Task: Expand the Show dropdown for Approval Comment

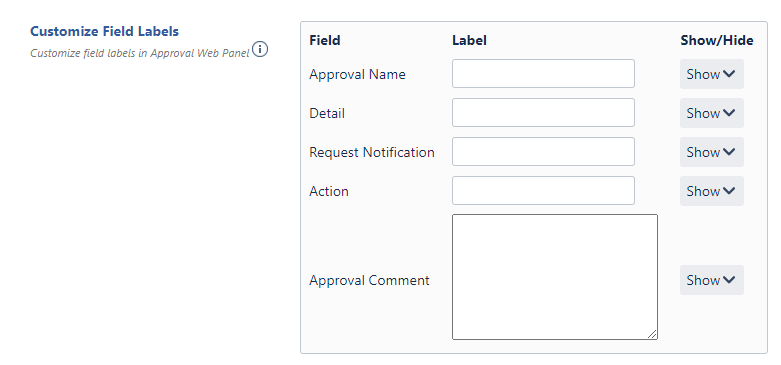Action: [x=711, y=280]
